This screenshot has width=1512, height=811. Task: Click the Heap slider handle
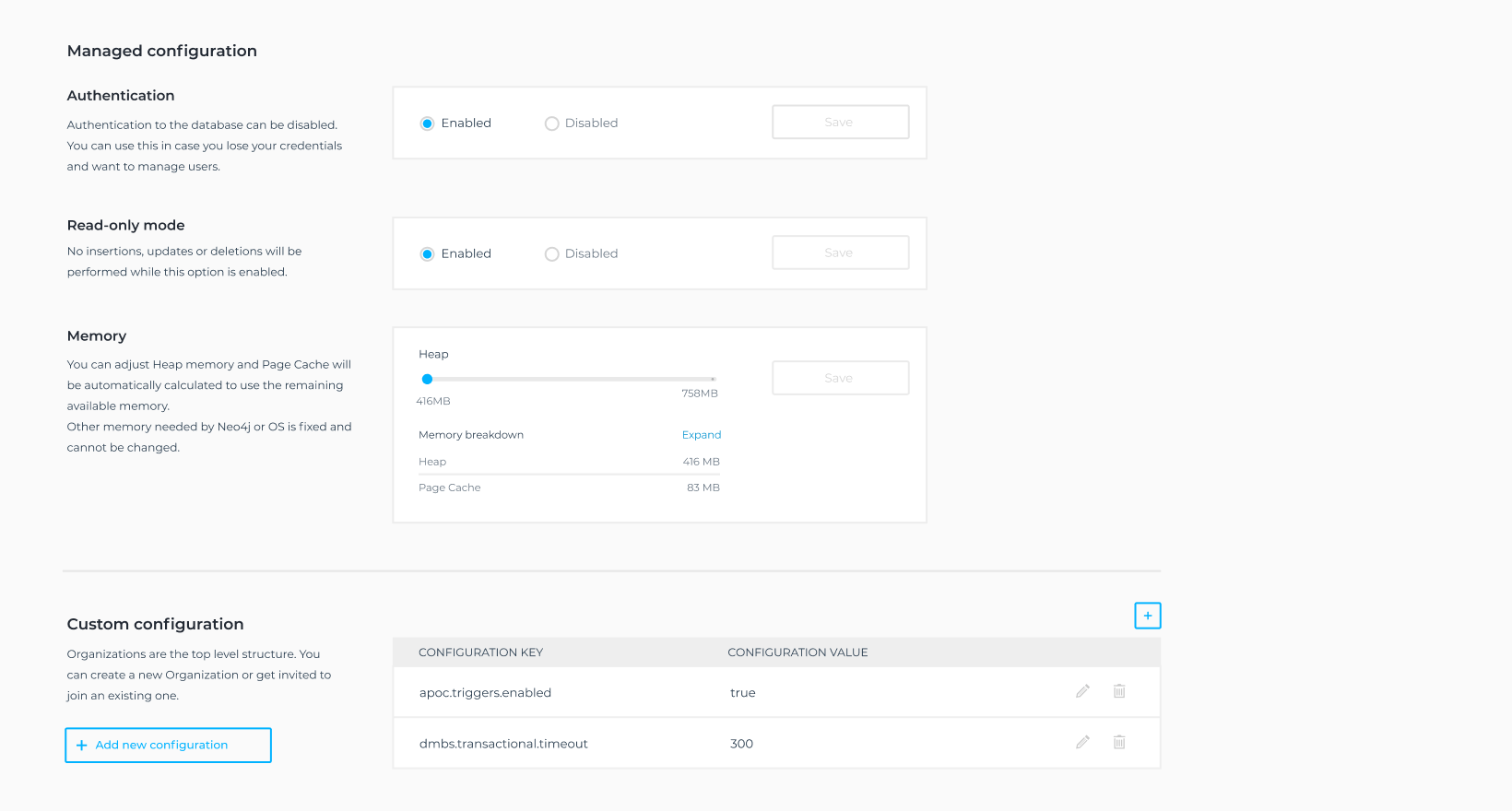[x=427, y=379]
